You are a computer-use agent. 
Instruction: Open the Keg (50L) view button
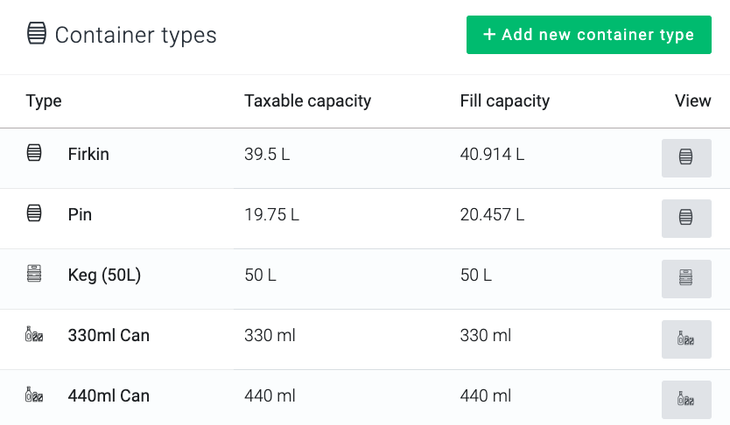[686, 279]
